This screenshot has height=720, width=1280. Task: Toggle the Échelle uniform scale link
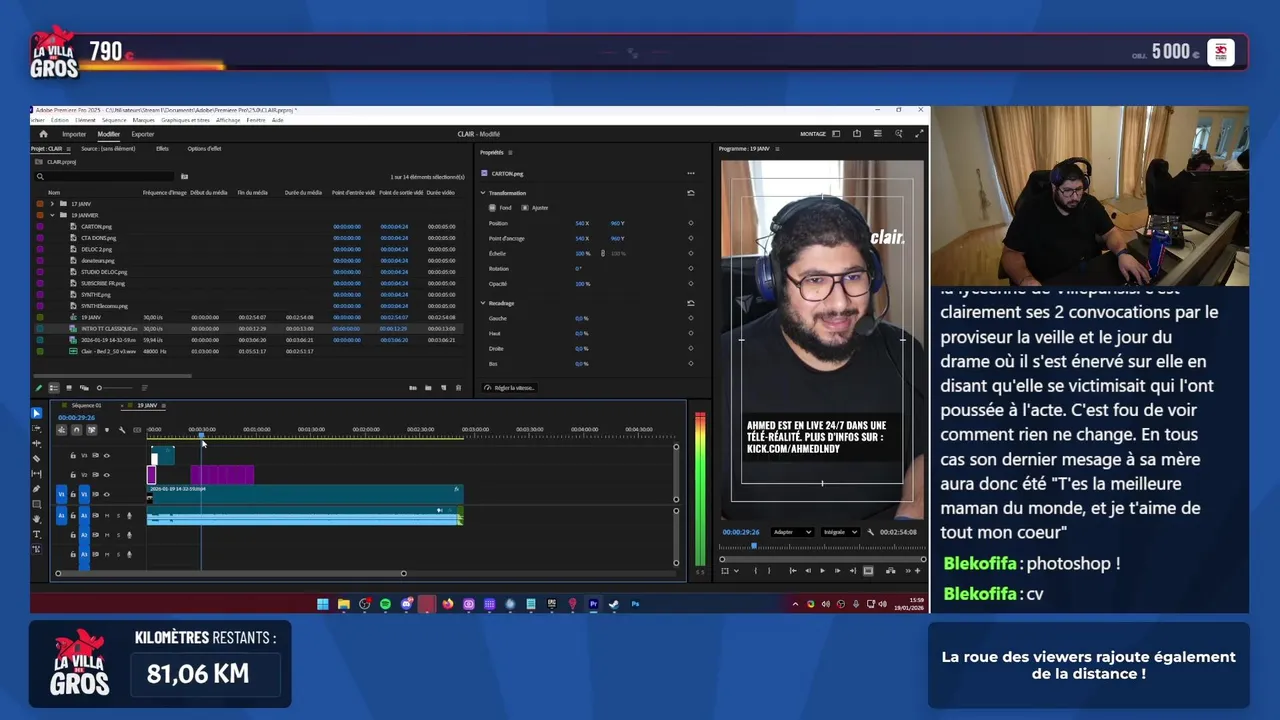pyautogui.click(x=602, y=253)
